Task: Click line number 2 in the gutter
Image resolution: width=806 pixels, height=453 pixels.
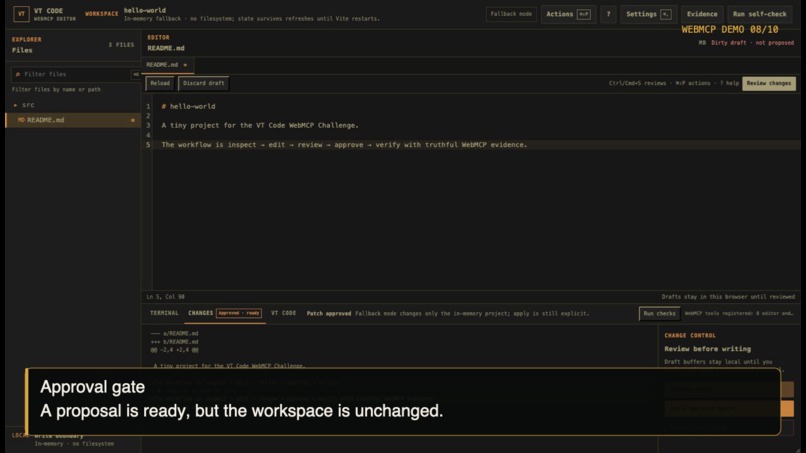Action: [148, 116]
